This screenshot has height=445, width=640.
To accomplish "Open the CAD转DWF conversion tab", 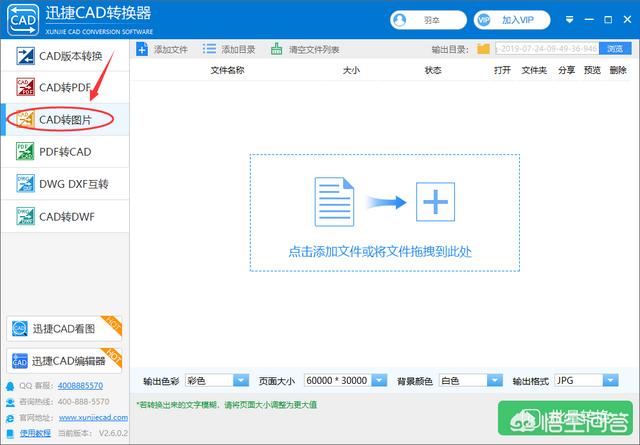I will point(64,215).
